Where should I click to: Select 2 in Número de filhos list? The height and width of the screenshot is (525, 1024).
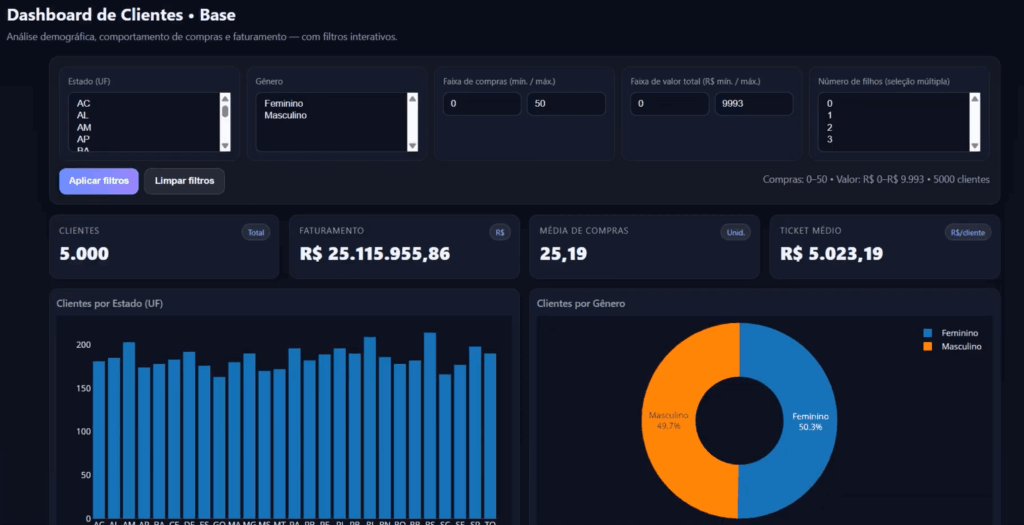click(x=893, y=127)
